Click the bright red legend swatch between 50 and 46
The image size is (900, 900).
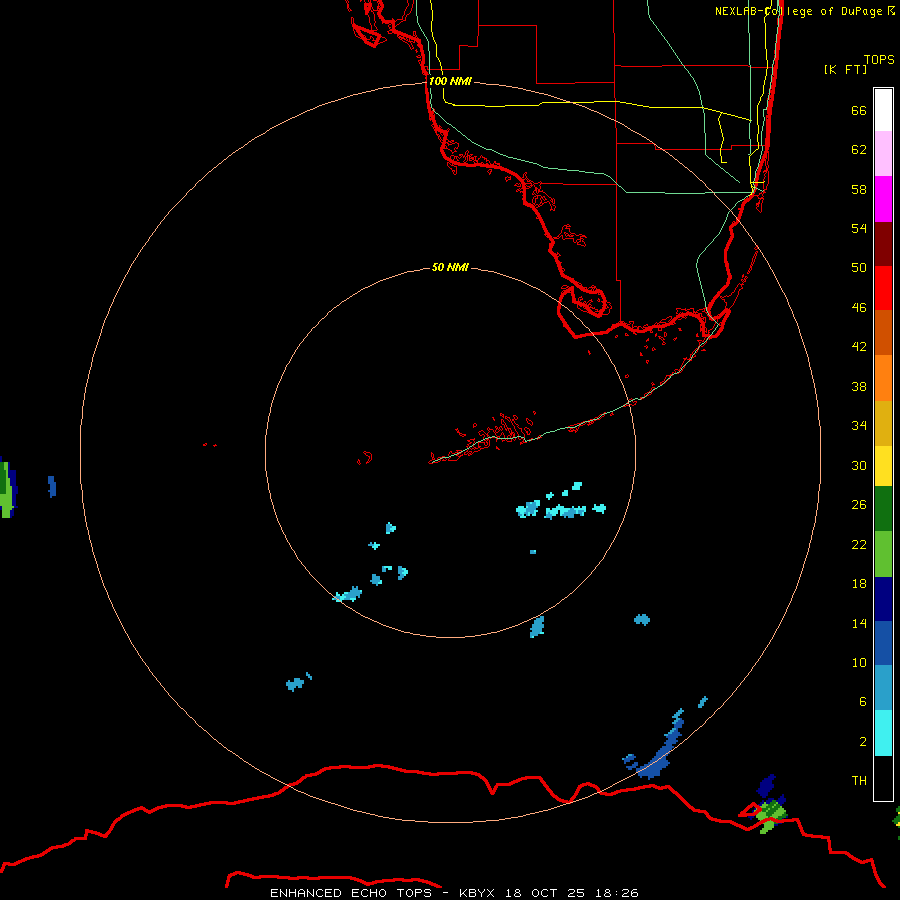coord(883,288)
